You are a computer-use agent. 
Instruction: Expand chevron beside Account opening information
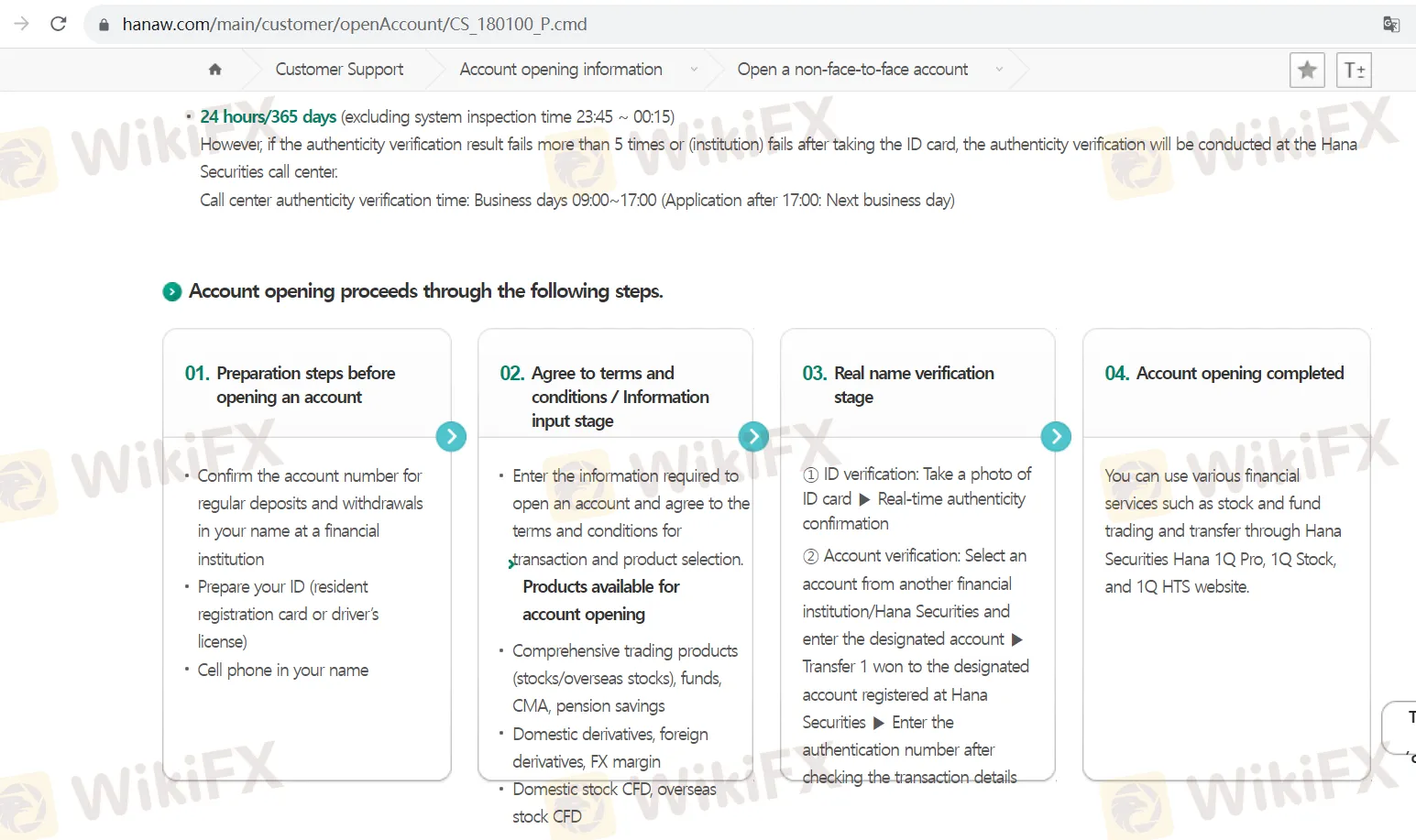(x=694, y=70)
